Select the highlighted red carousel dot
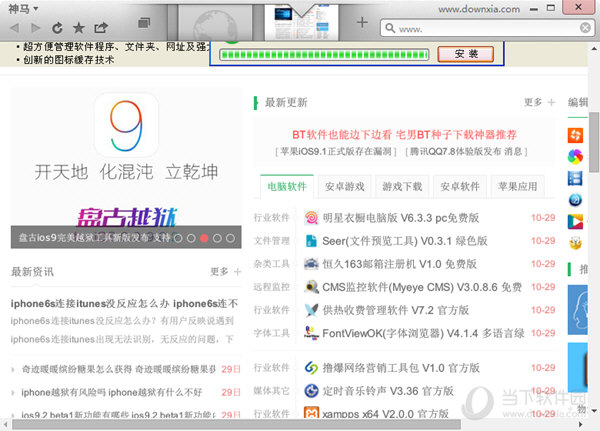The height and width of the screenshot is (431, 600). tap(204, 239)
